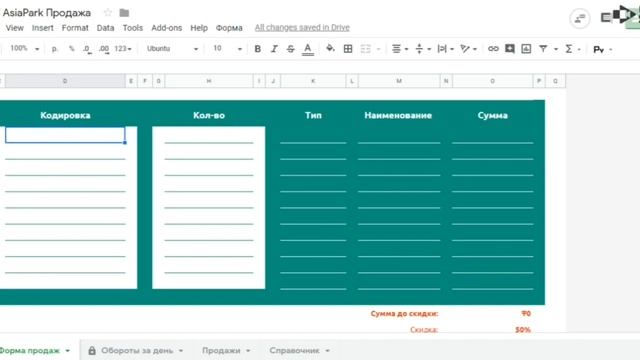Click the 50% discount value
This screenshot has height=360, width=640.
click(522, 329)
